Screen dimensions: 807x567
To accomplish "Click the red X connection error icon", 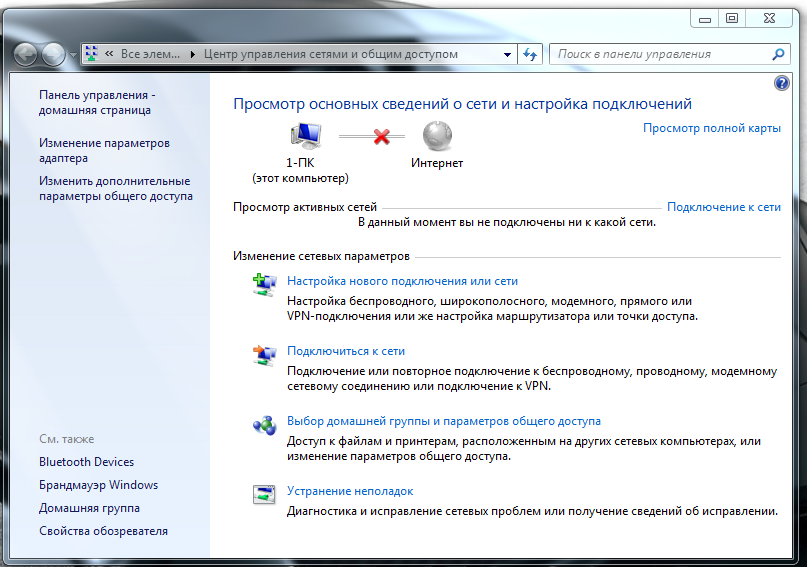I will pyautogui.click(x=381, y=136).
